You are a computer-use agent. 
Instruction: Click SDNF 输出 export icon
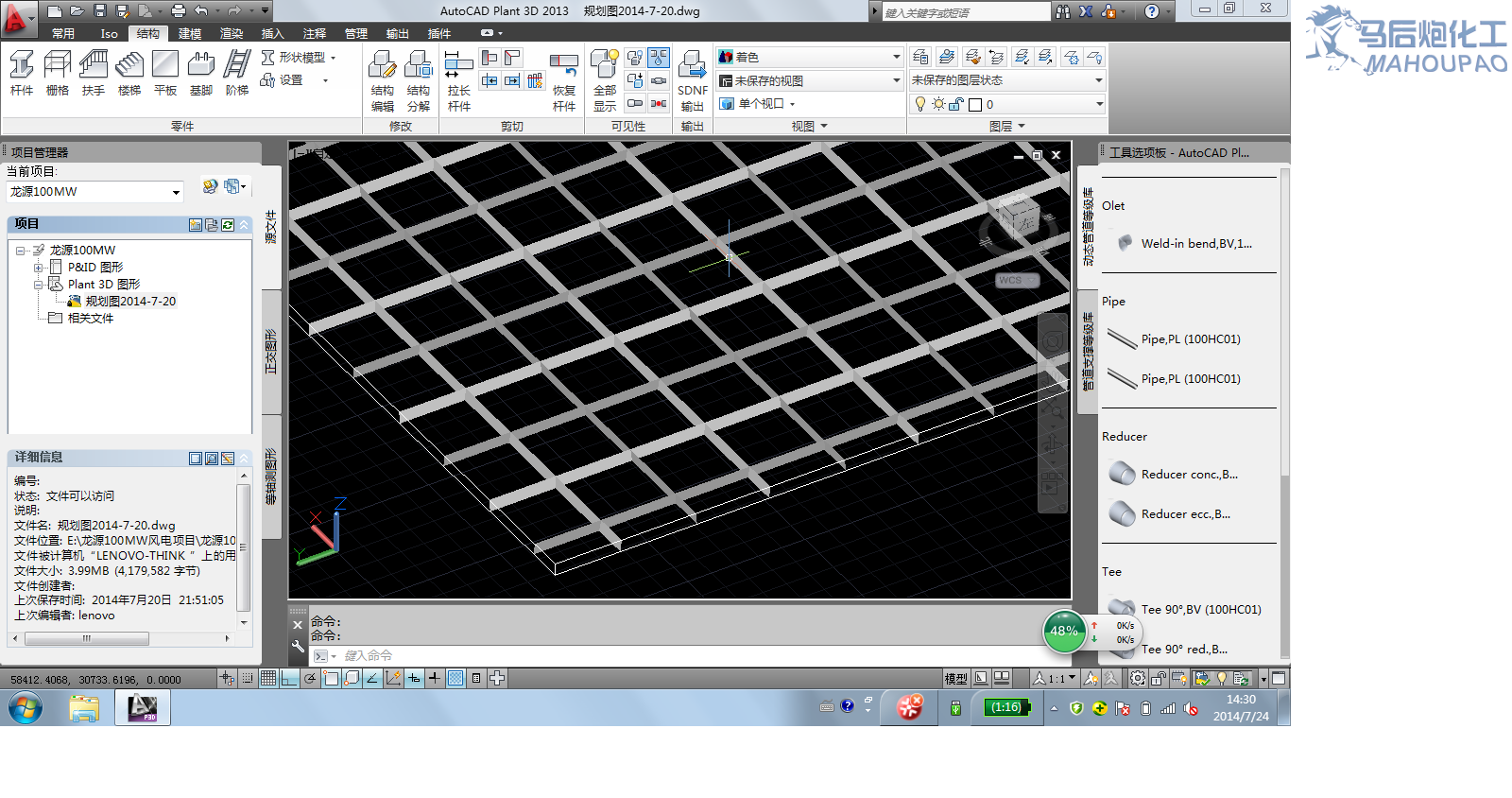pos(693,81)
